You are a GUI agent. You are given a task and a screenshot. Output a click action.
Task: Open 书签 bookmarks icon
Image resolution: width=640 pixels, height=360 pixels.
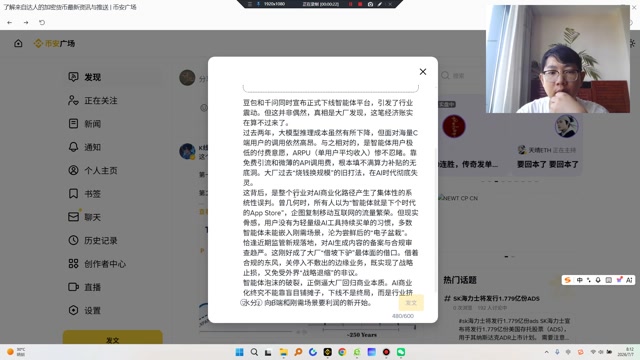[x=73, y=193]
